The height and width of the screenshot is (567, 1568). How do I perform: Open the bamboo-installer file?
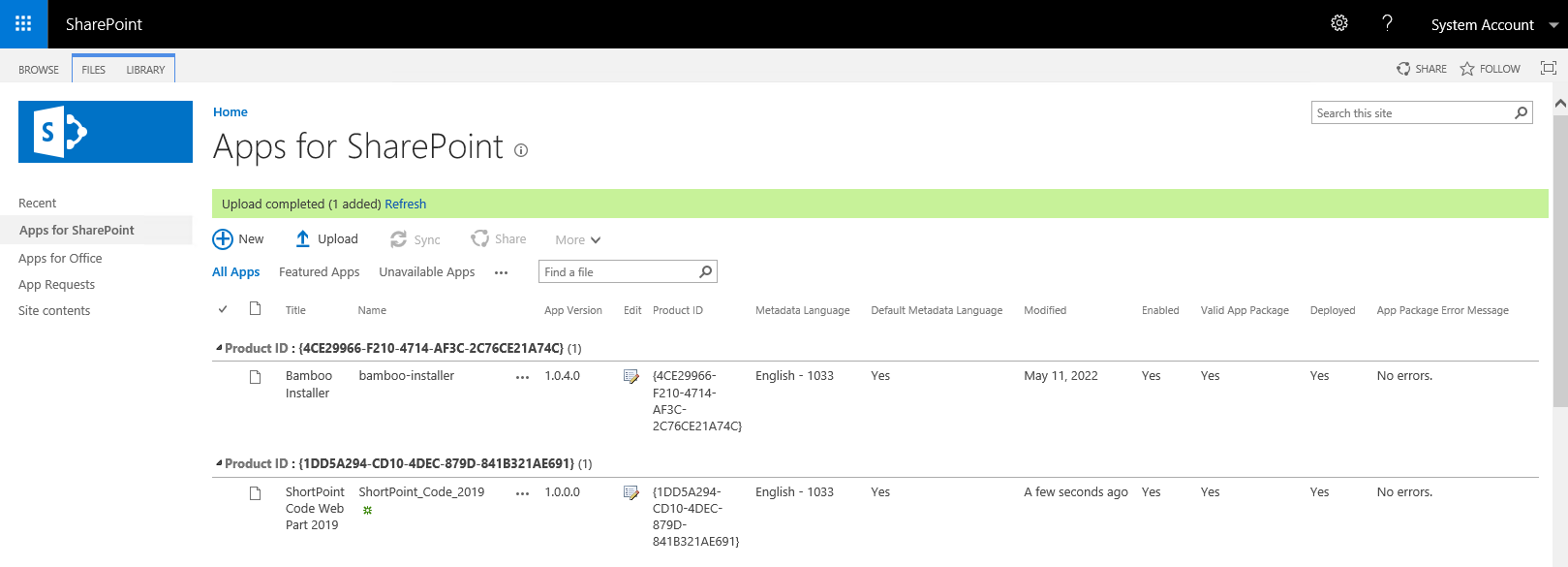[x=407, y=376]
